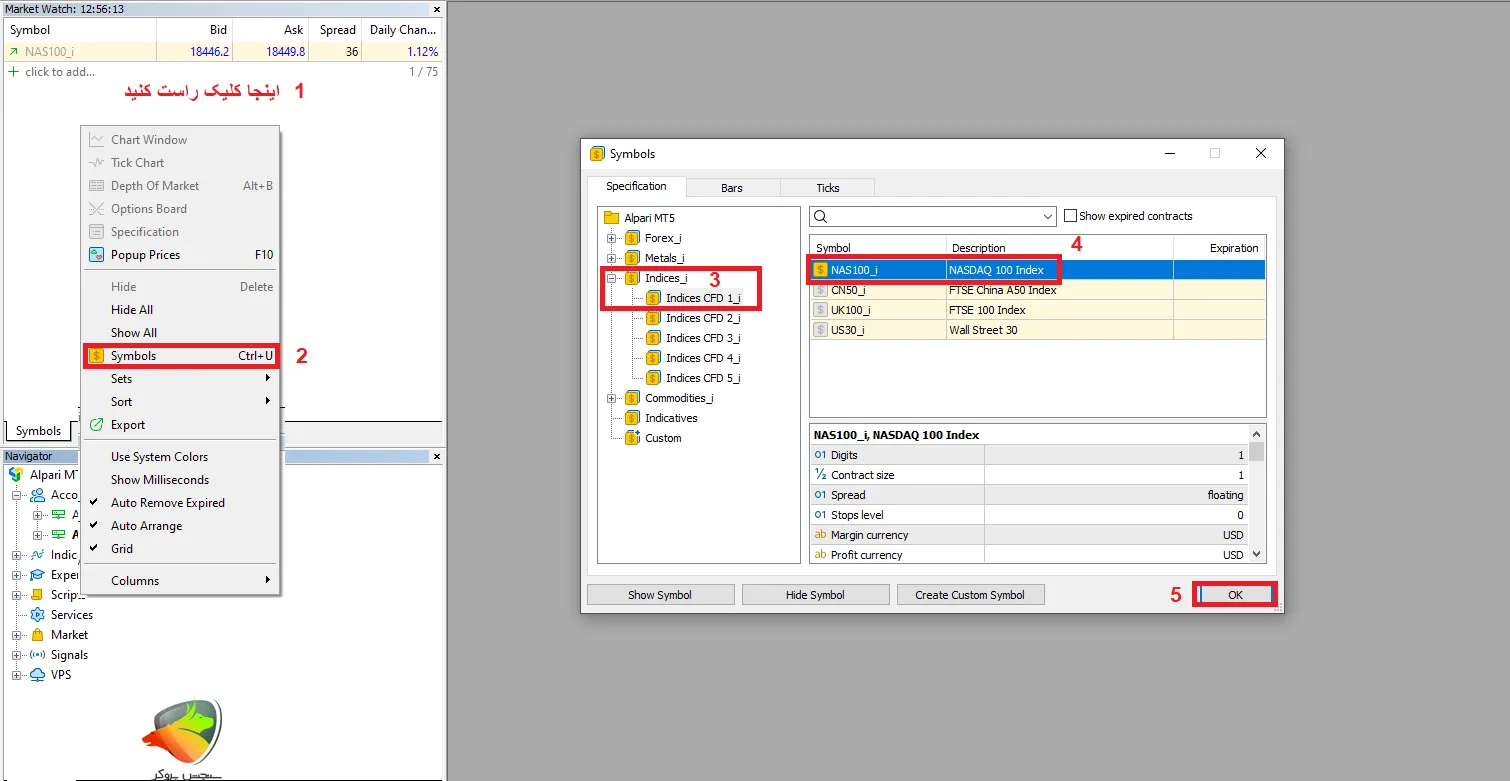Click the Create Custom Symbol button

tap(969, 595)
